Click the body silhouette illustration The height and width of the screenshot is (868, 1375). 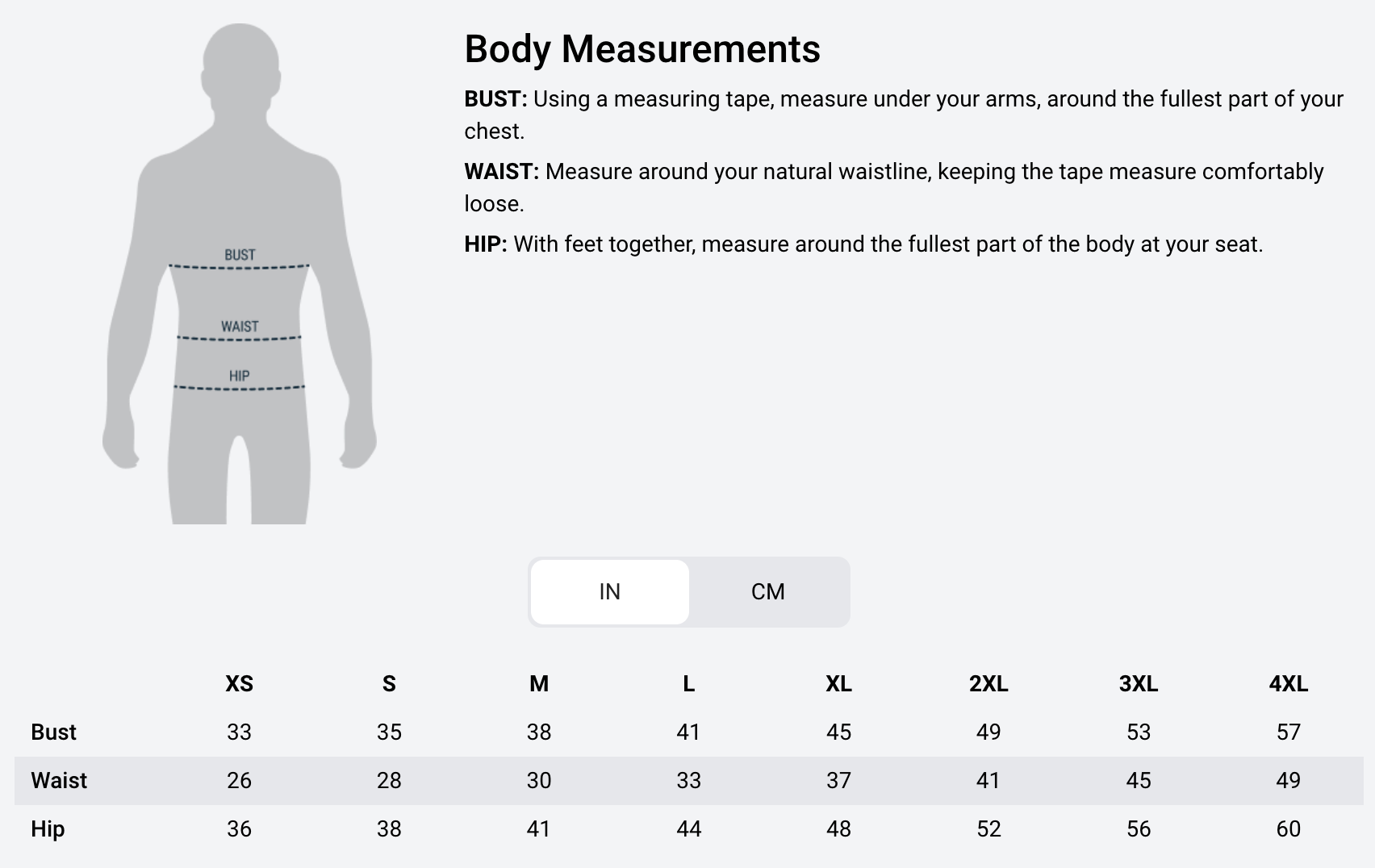(x=239, y=273)
